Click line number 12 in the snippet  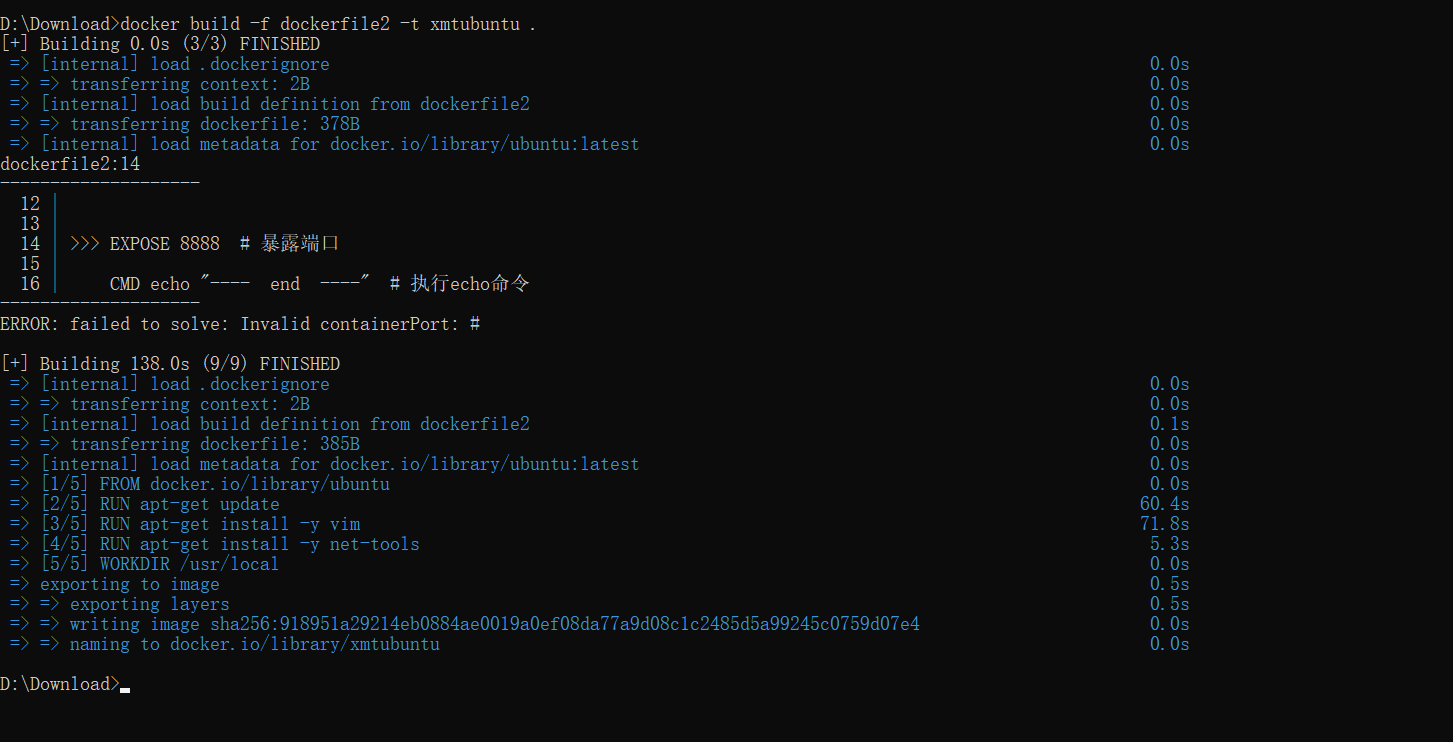[x=30, y=204]
